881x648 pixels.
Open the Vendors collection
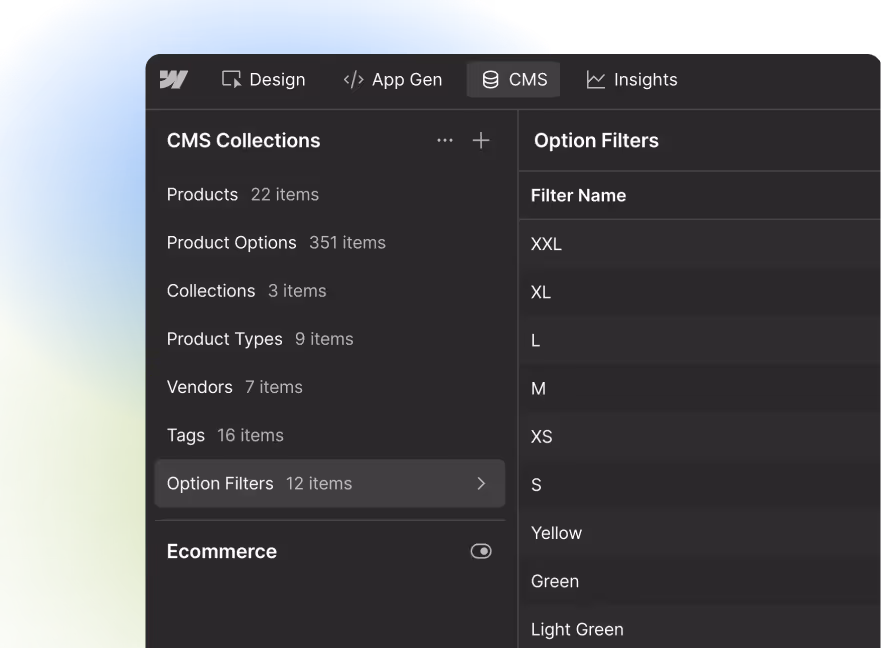199,387
